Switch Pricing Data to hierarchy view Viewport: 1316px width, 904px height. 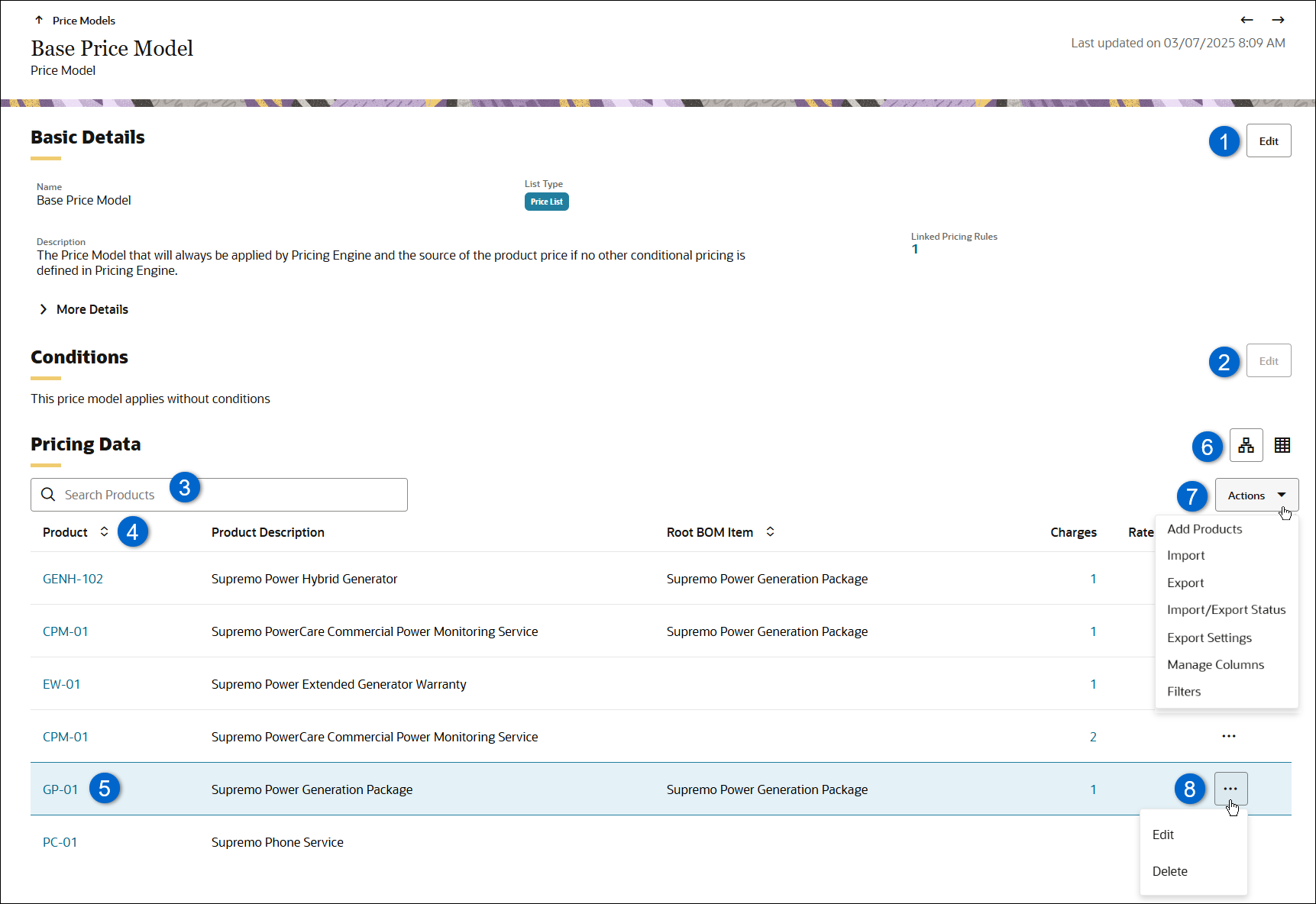pyautogui.click(x=1246, y=445)
